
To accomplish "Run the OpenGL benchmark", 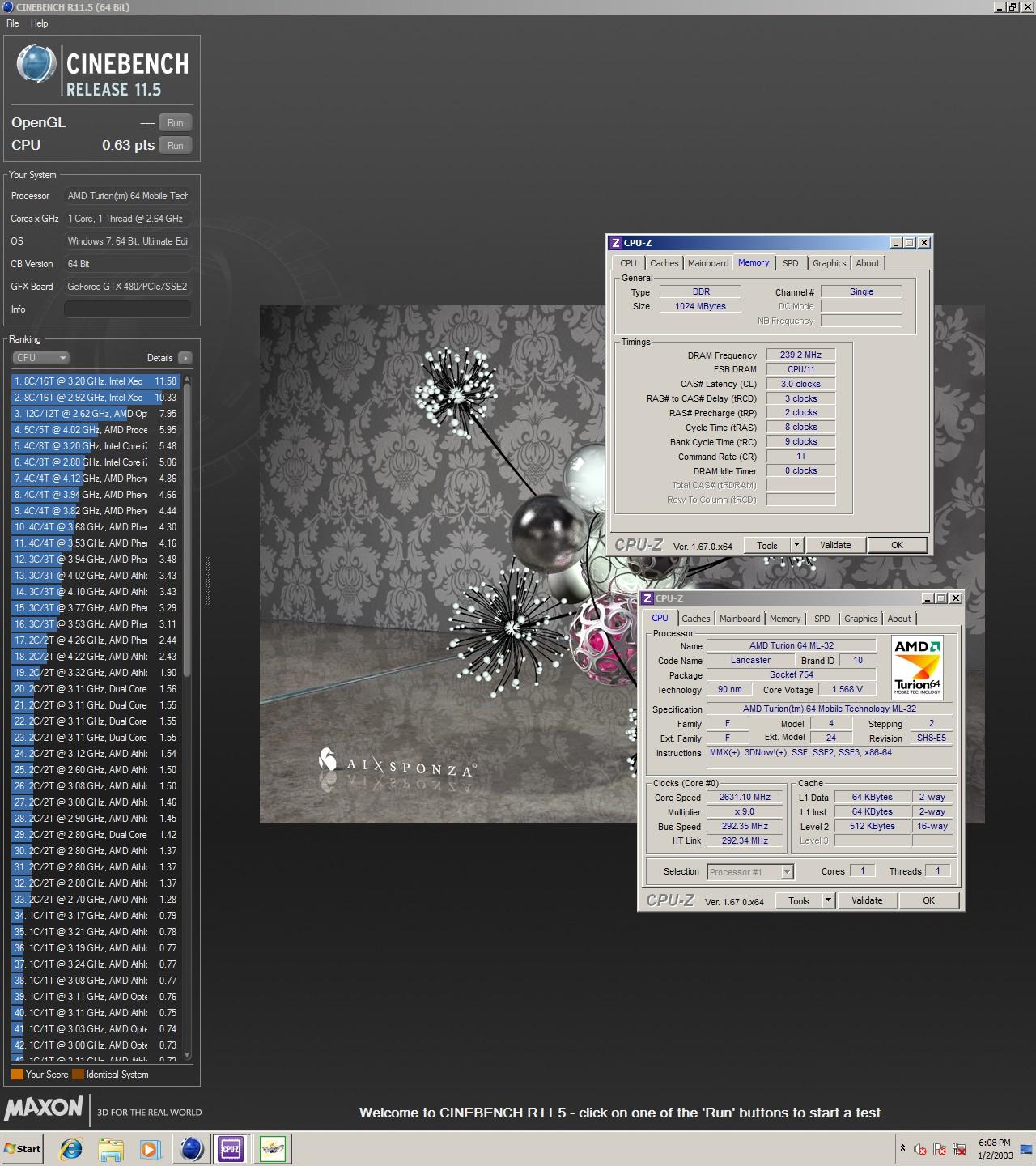I will [175, 122].
